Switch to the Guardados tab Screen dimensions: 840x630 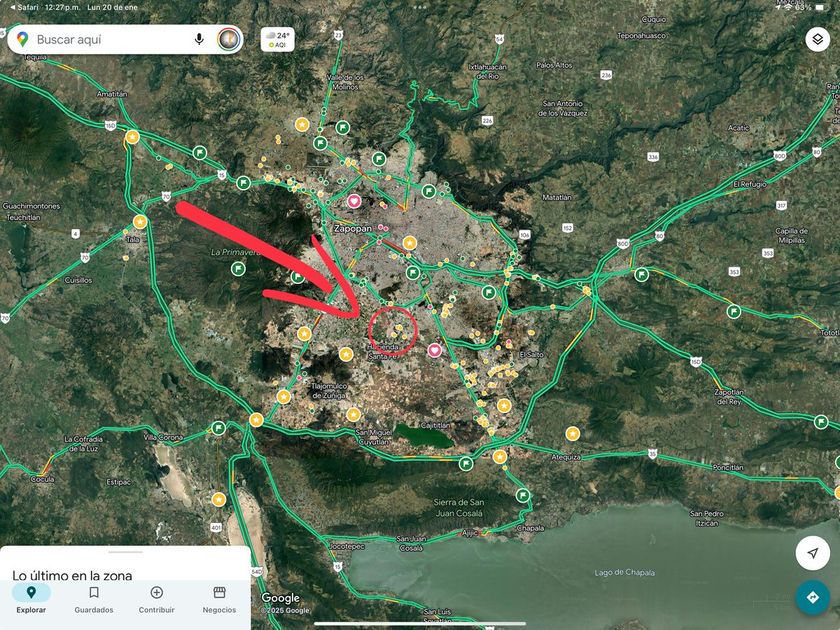pos(94,599)
